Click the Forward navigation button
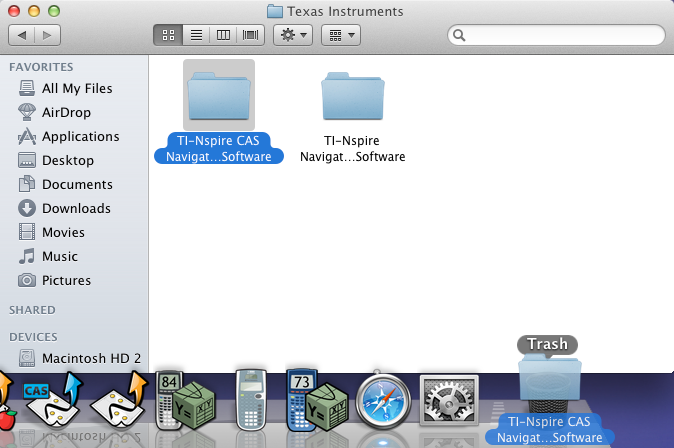Image resolution: width=674 pixels, height=448 pixels. click(x=47, y=35)
